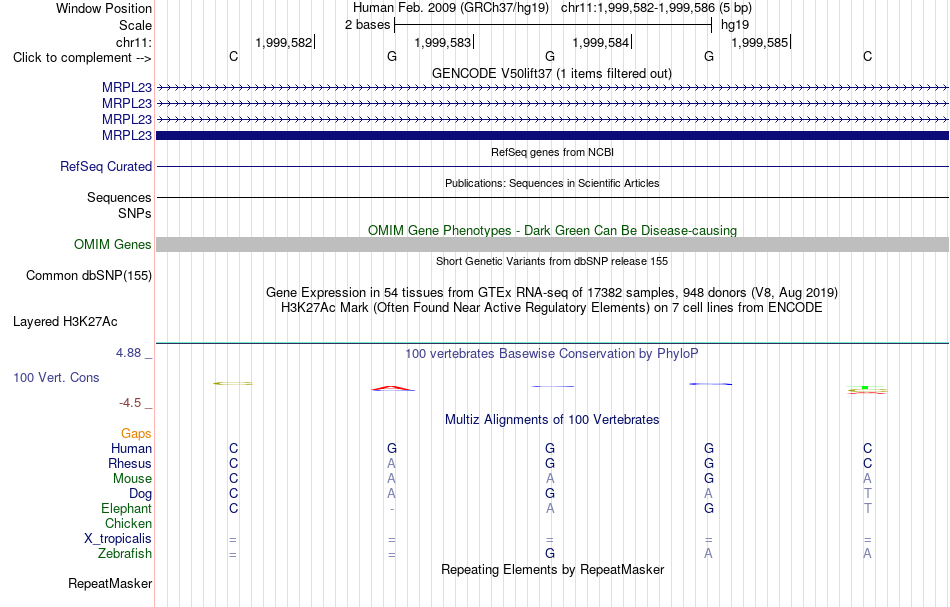Click 'Click to complement -->' label
The width and height of the screenshot is (950, 607).
[x=82, y=58]
